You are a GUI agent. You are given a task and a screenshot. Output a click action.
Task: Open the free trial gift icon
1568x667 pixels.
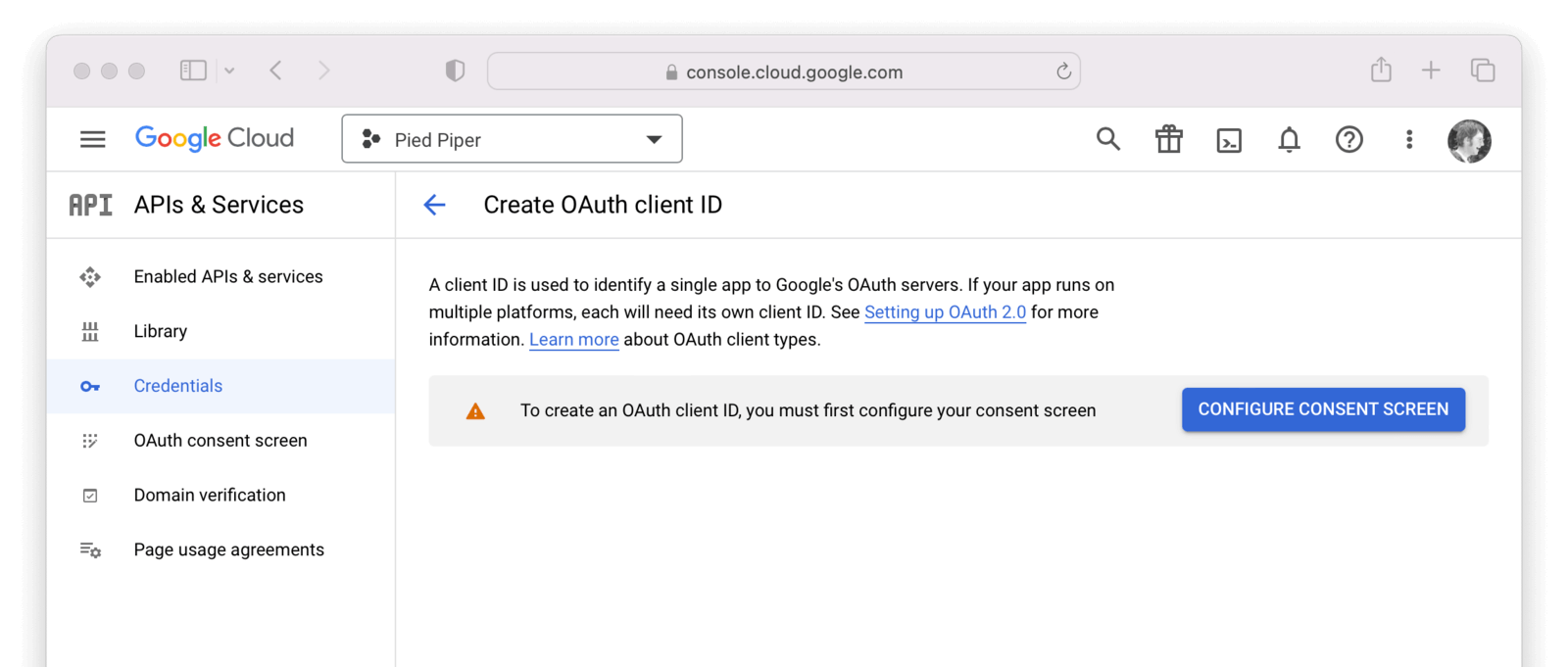click(x=1168, y=139)
